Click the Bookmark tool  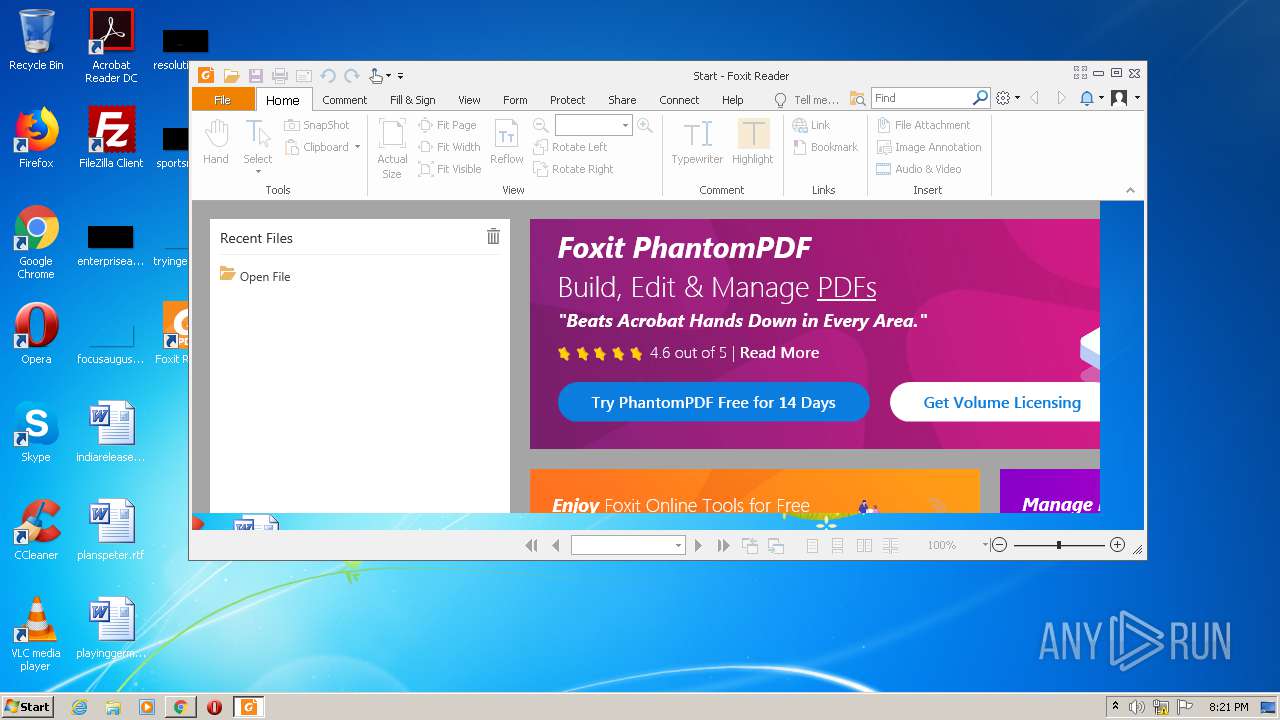click(x=826, y=147)
